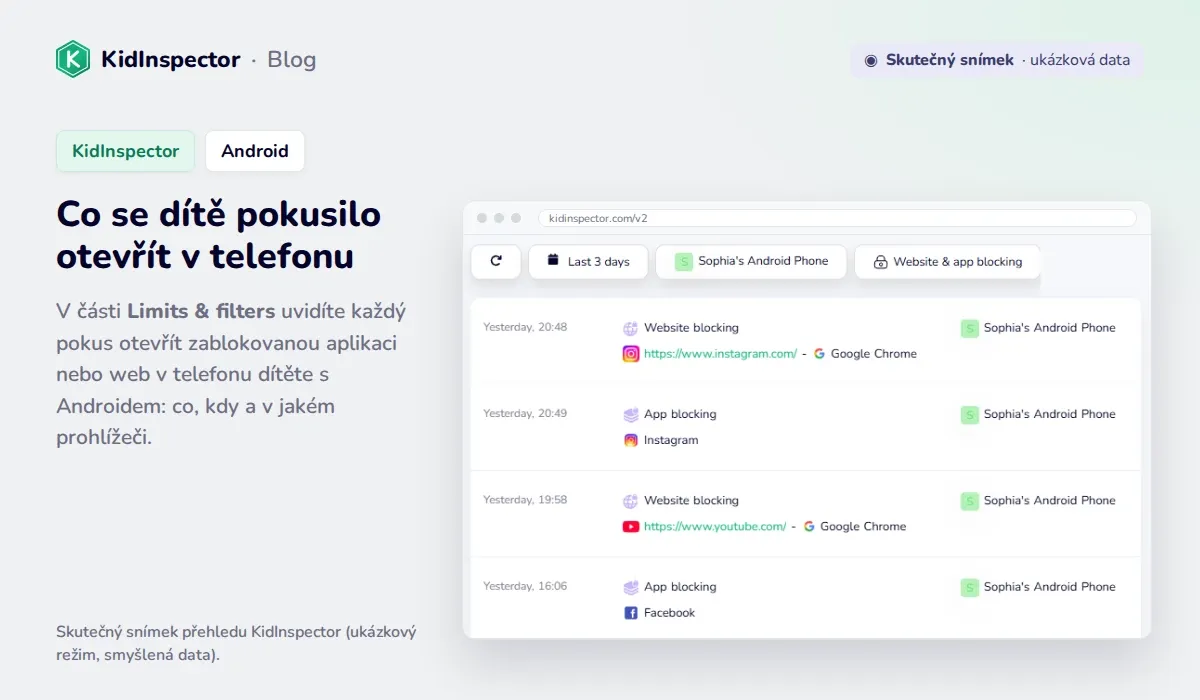1200x700 pixels.
Task: Select the green KidInspector tag
Action: tap(125, 151)
